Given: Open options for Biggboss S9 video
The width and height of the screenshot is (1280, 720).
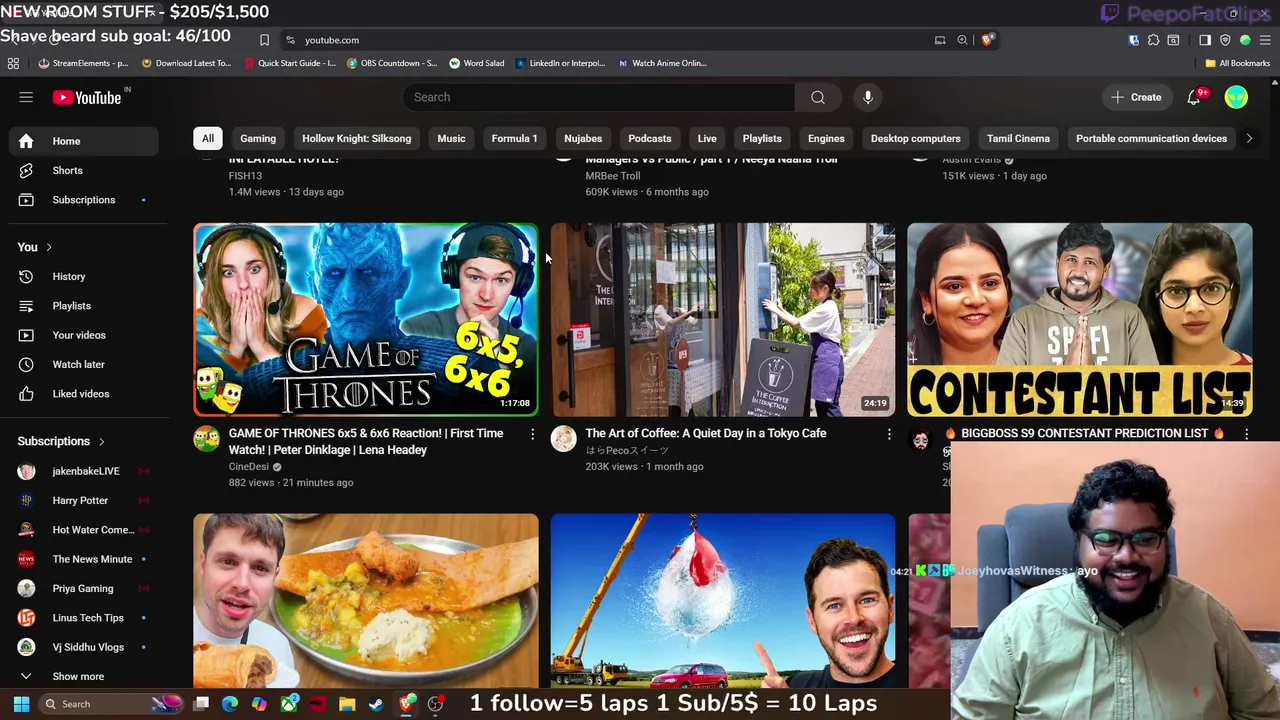Looking at the screenshot, I should (1246, 434).
